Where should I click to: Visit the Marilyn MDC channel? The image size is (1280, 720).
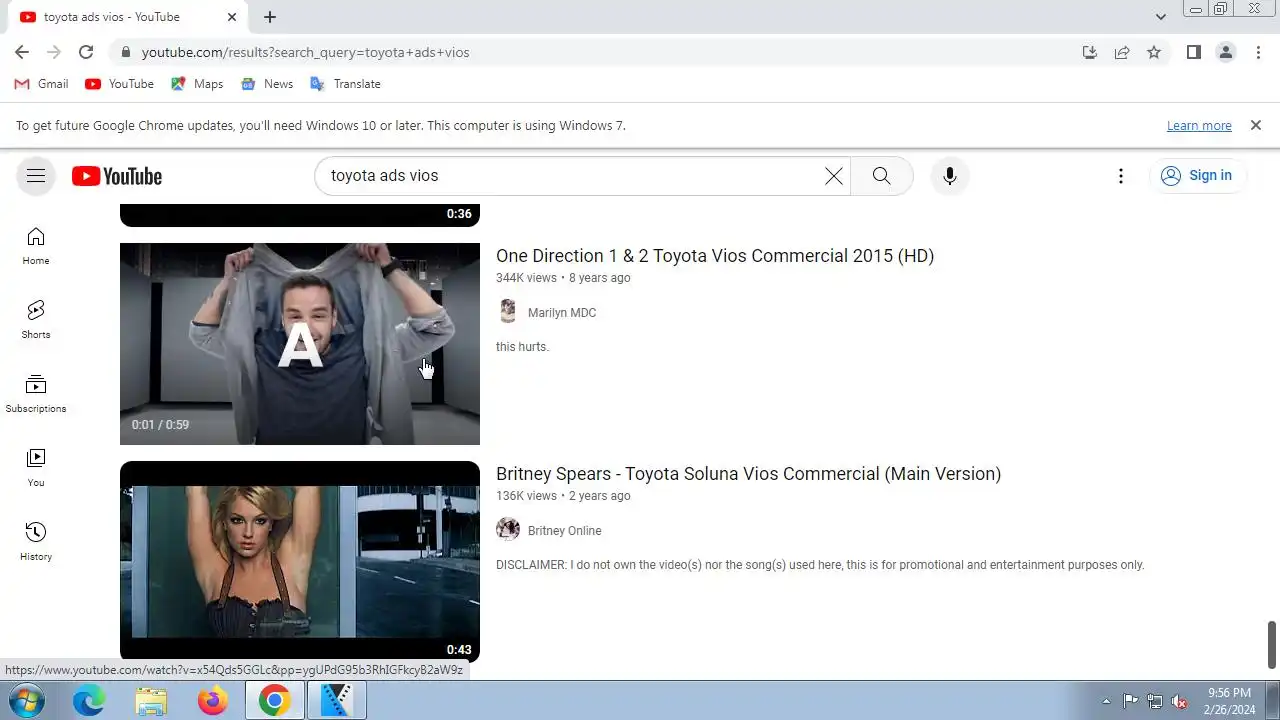click(562, 313)
